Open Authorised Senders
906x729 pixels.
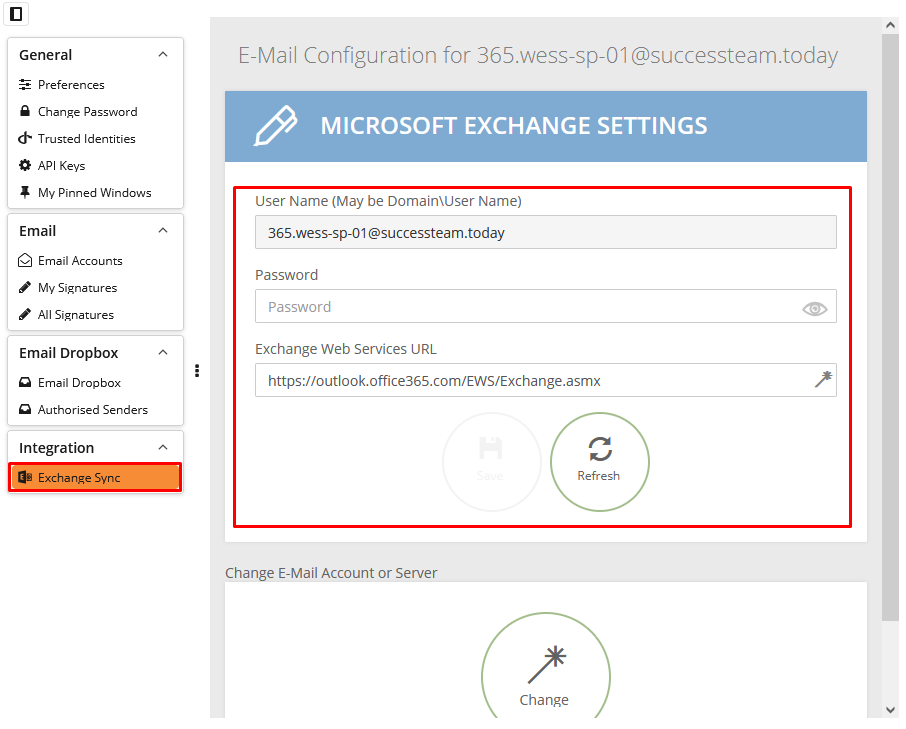(x=92, y=410)
